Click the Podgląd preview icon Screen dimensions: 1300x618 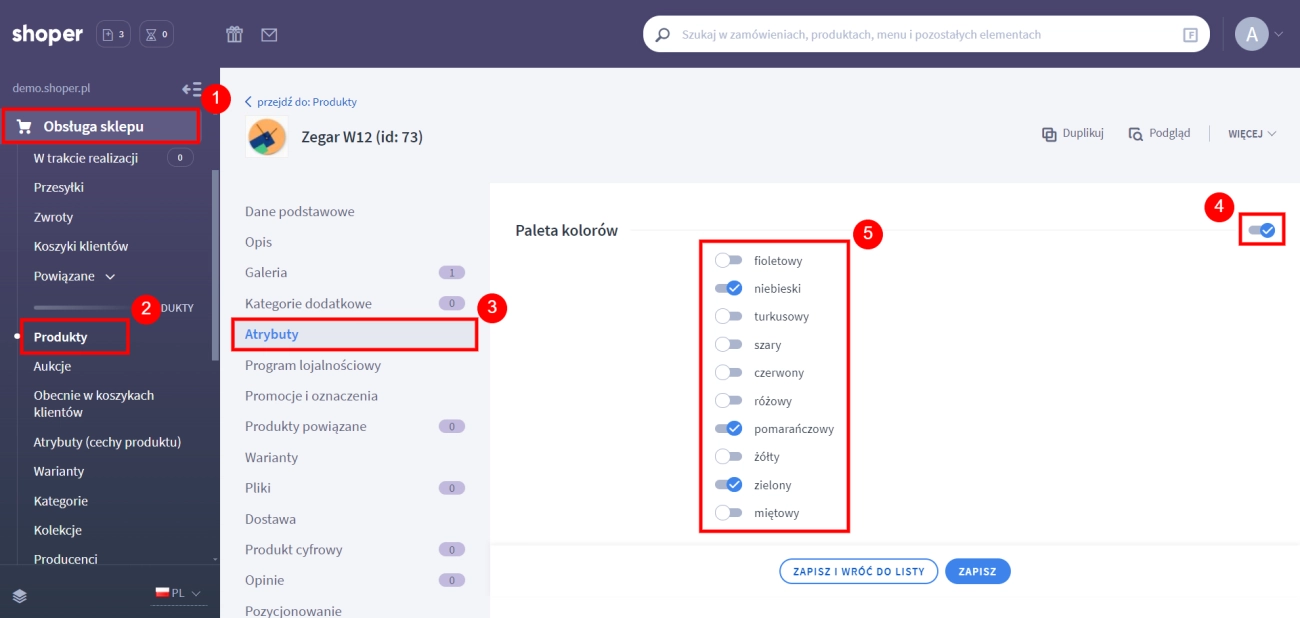point(1135,134)
